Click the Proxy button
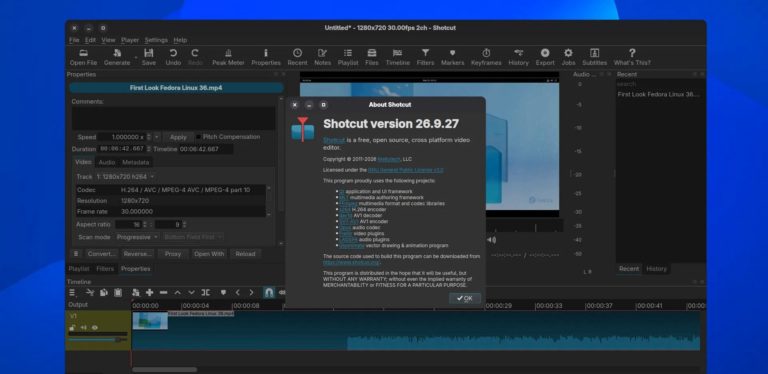Viewport: 768px width, 374px height. pyautogui.click(x=173, y=254)
